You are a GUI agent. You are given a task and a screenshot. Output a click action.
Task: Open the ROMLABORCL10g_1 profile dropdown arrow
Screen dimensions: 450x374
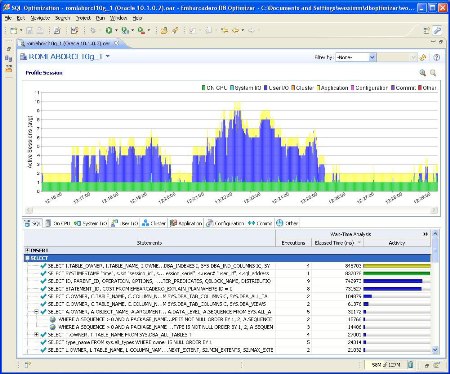[x=108, y=57]
